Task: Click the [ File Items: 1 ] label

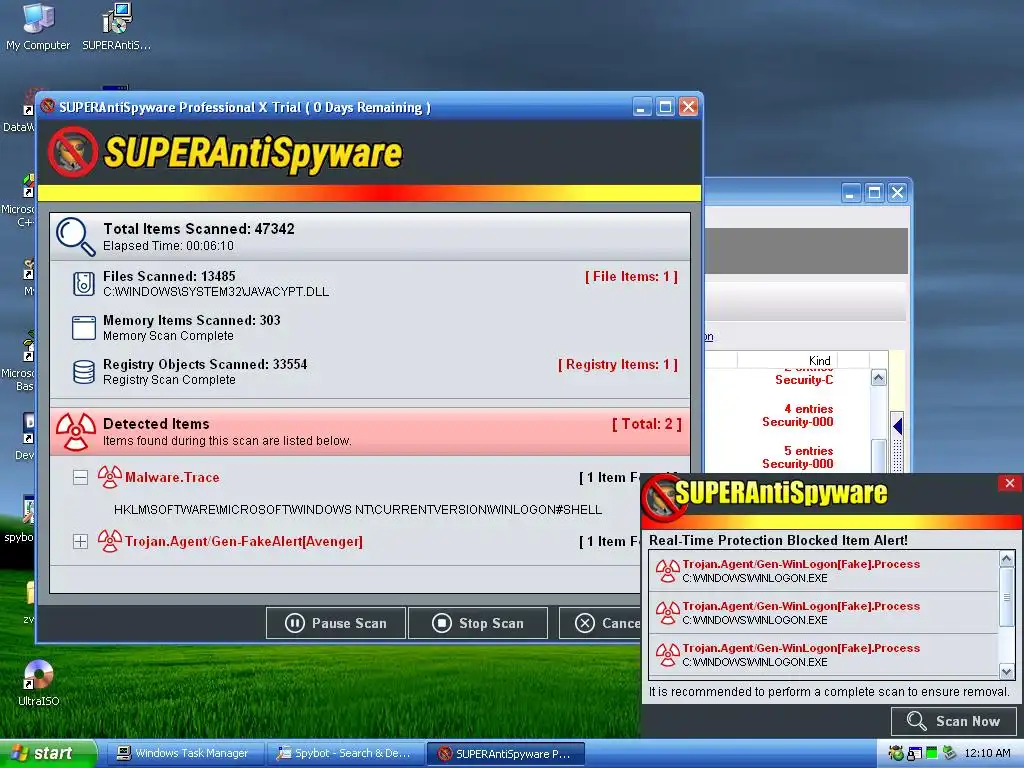Action: (x=631, y=276)
